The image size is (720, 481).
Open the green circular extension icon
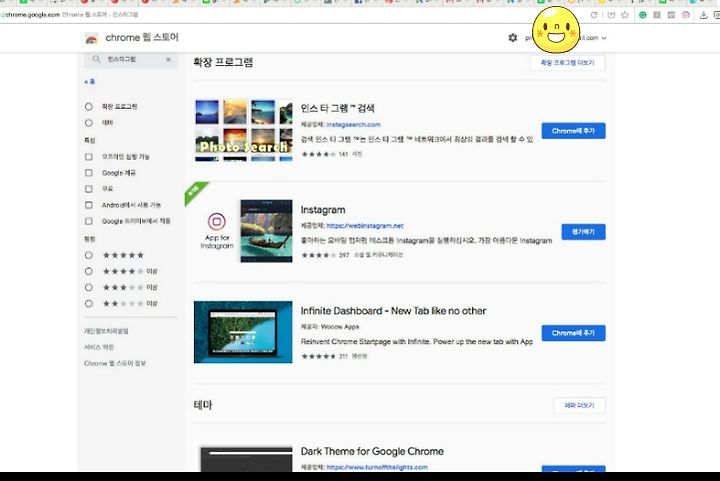(643, 15)
